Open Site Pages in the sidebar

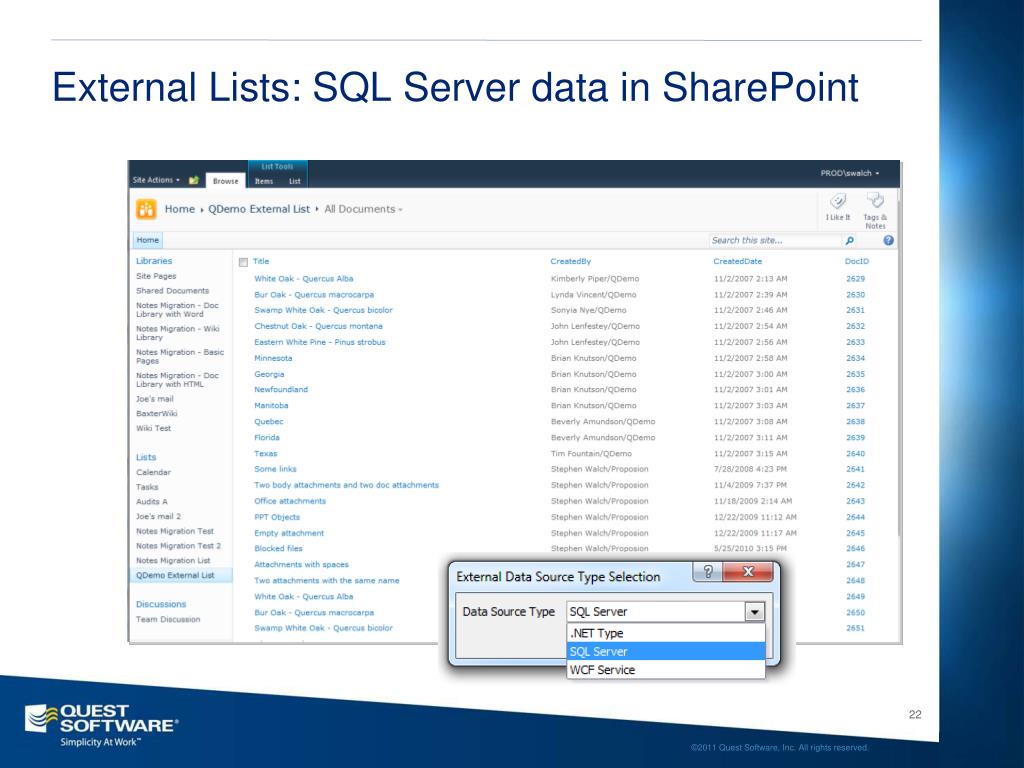tap(156, 276)
